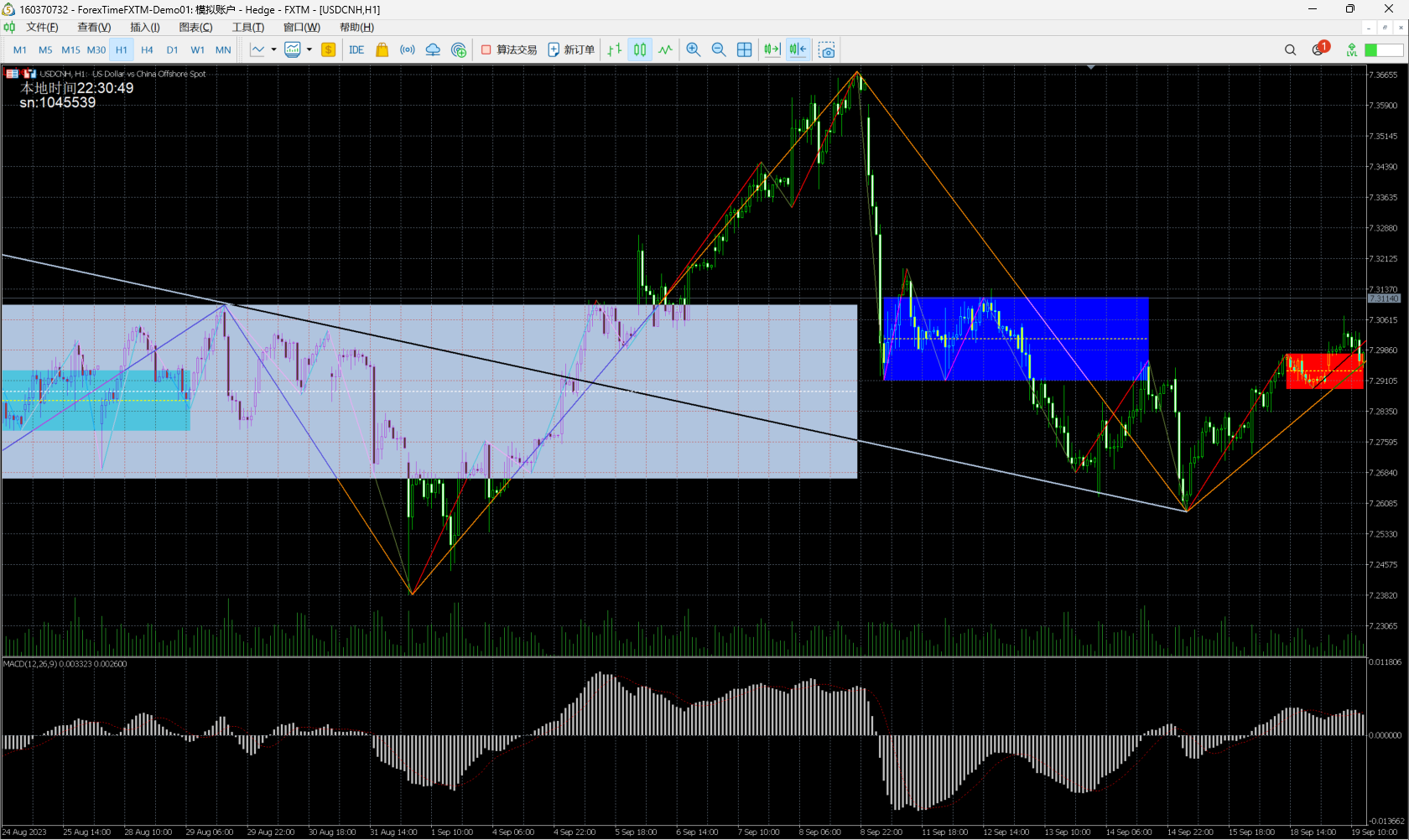
Task: Open the search magnifier in toolbar
Action: pos(1290,50)
